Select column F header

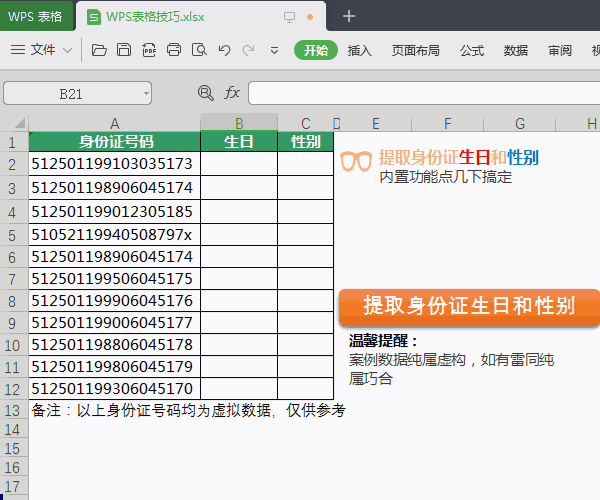point(448,123)
